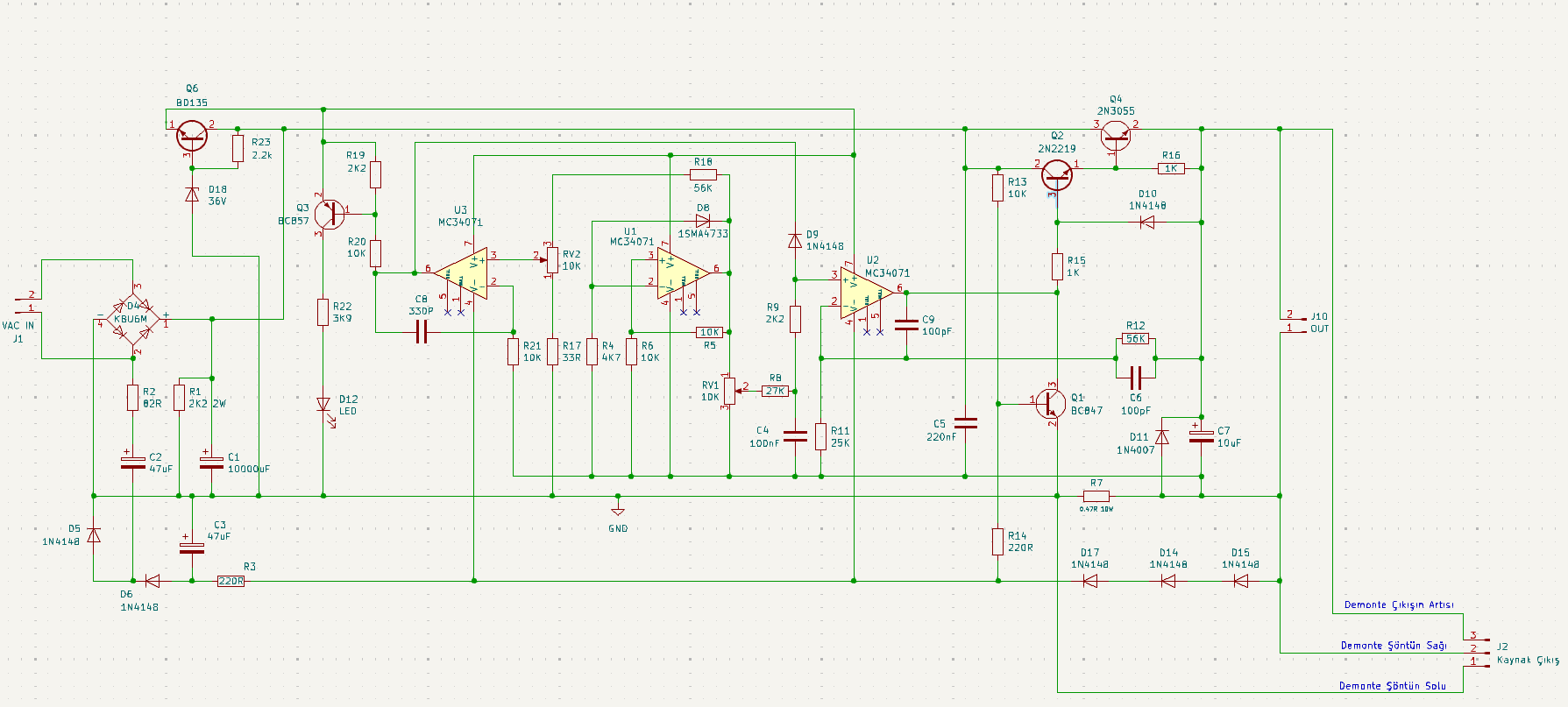The height and width of the screenshot is (707, 1568).
Task: Click the 'Demonte Çıkışın Artısı' label
Action: [x=1399, y=605]
